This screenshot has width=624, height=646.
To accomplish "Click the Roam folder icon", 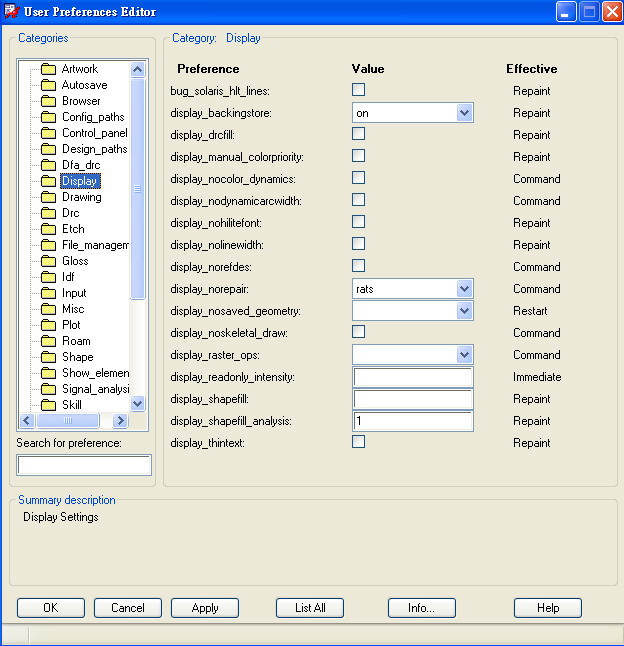I will (48, 341).
